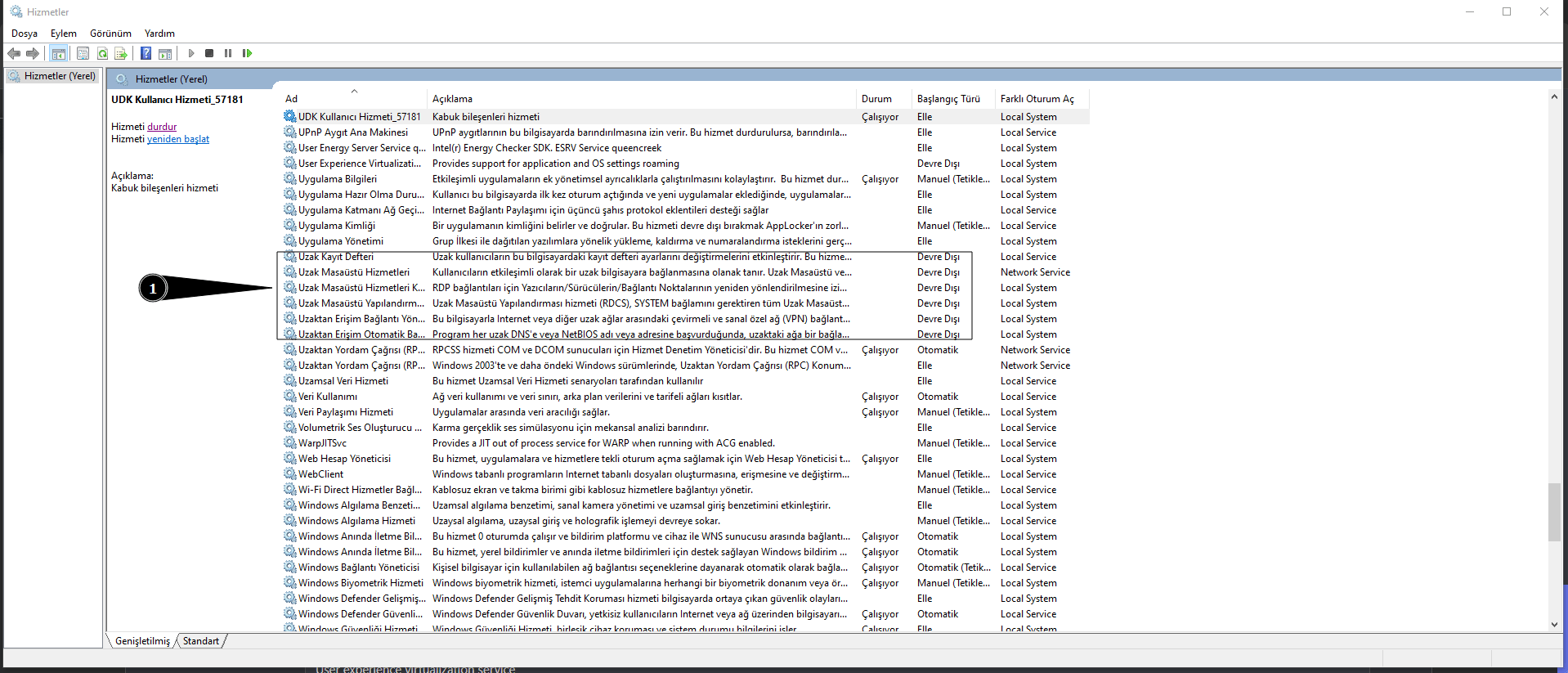
Task: Toggle Show/Hide Console Tree button
Action: 59,53
